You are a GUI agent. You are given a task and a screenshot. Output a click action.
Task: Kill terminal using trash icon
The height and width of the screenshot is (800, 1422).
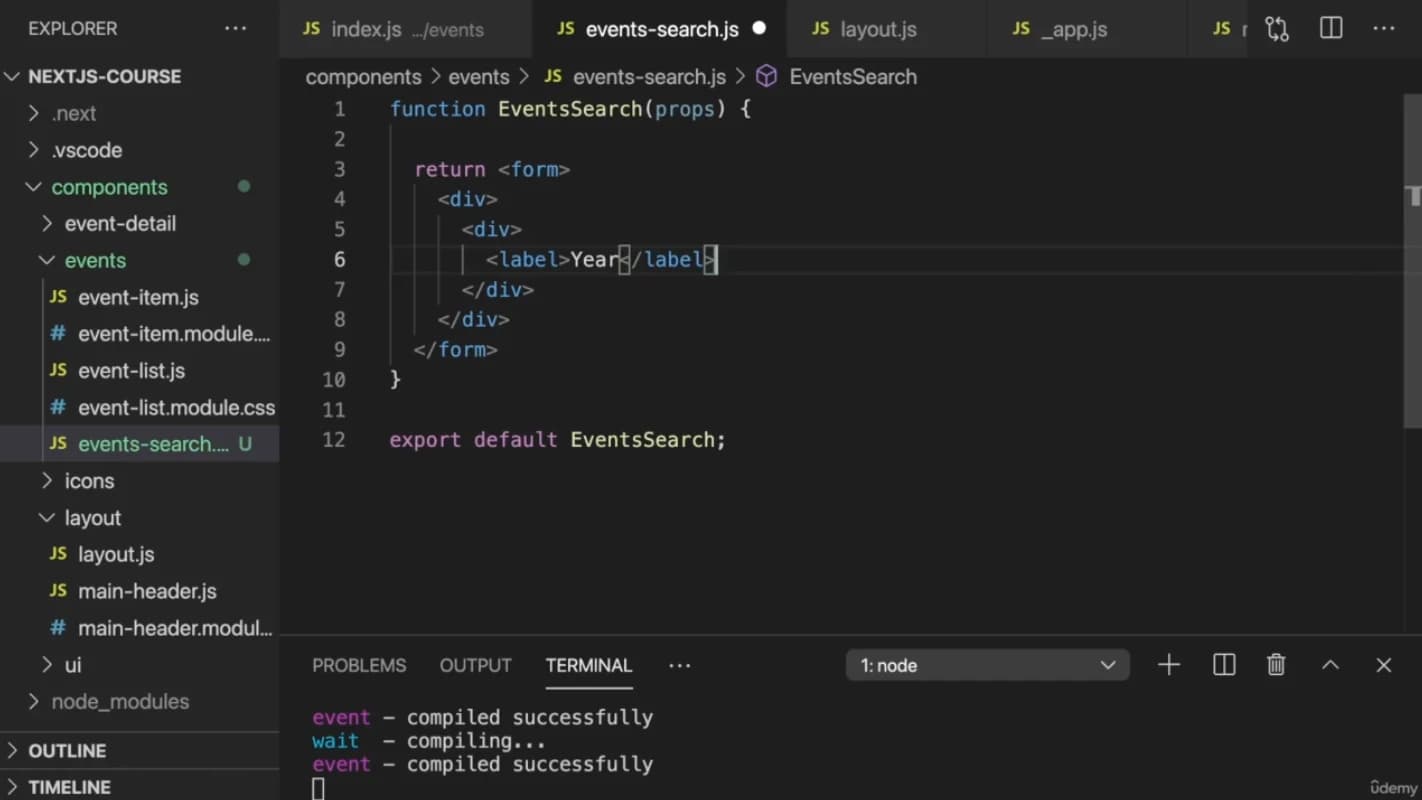1276,665
